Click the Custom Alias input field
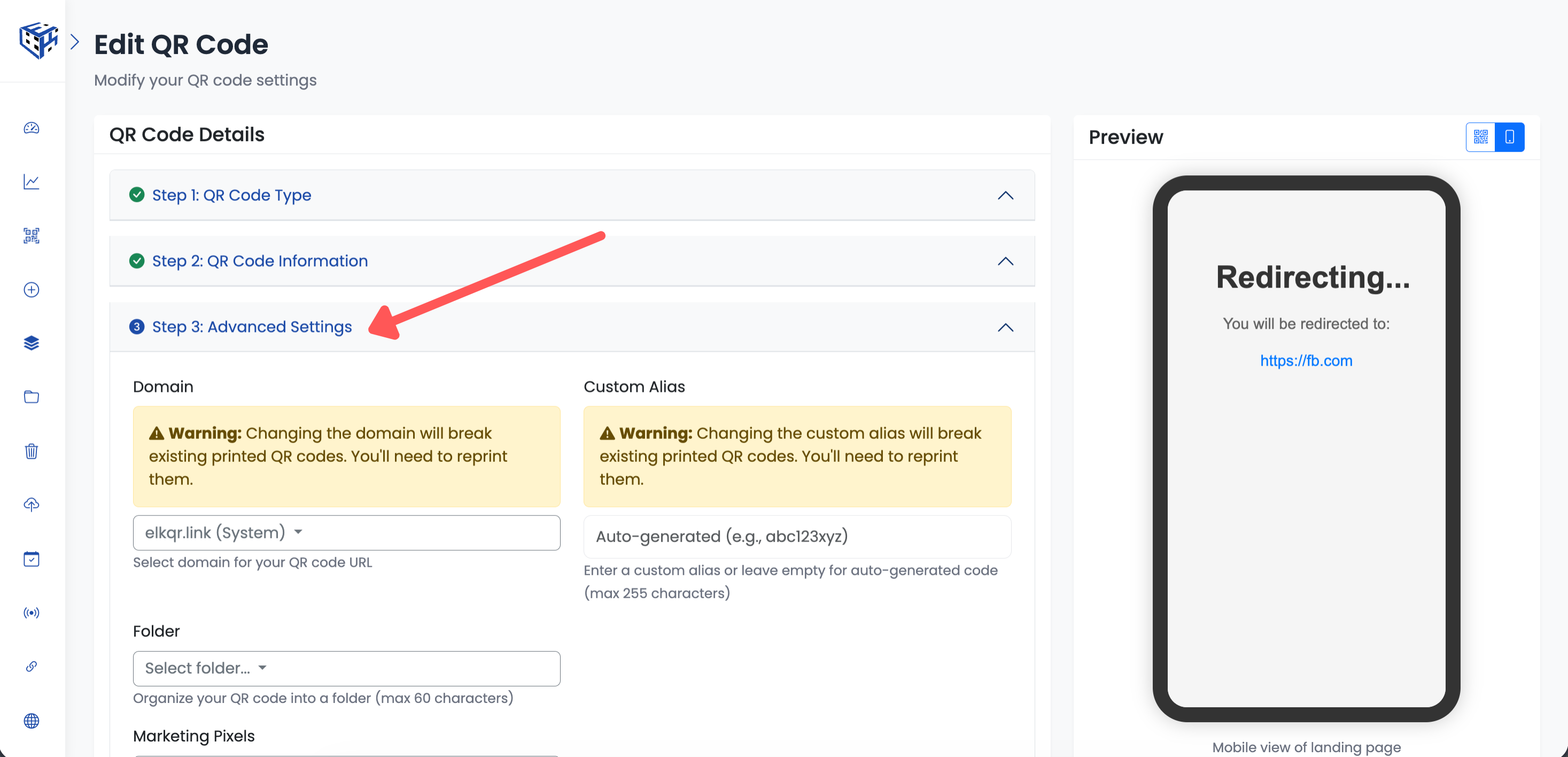 [796, 537]
